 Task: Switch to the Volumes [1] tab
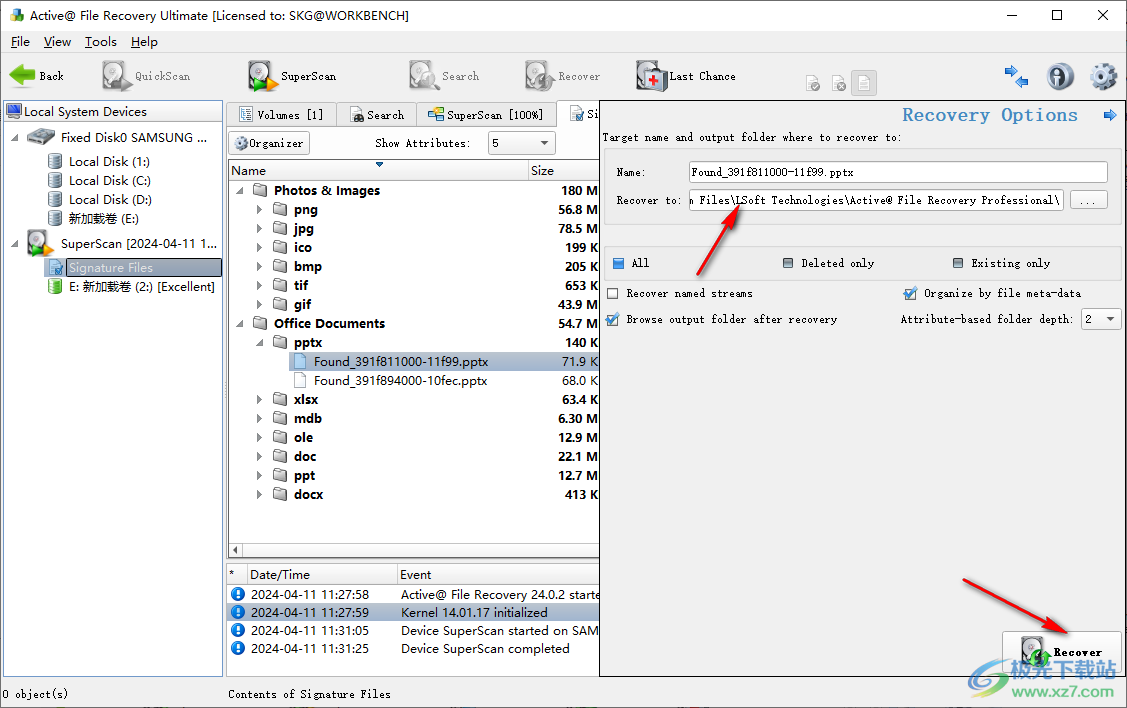coord(280,115)
